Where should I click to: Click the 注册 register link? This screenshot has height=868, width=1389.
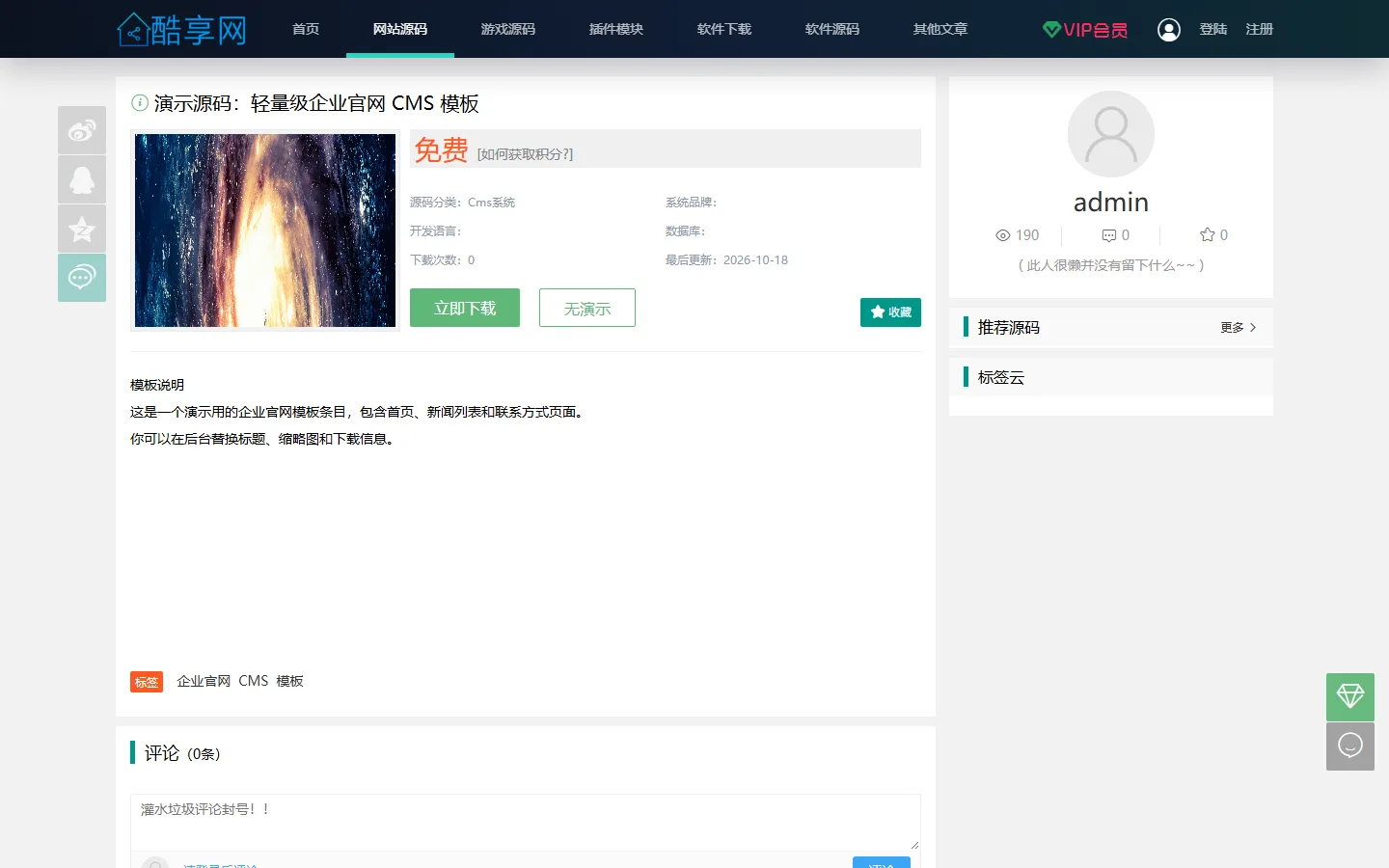coord(1260,30)
